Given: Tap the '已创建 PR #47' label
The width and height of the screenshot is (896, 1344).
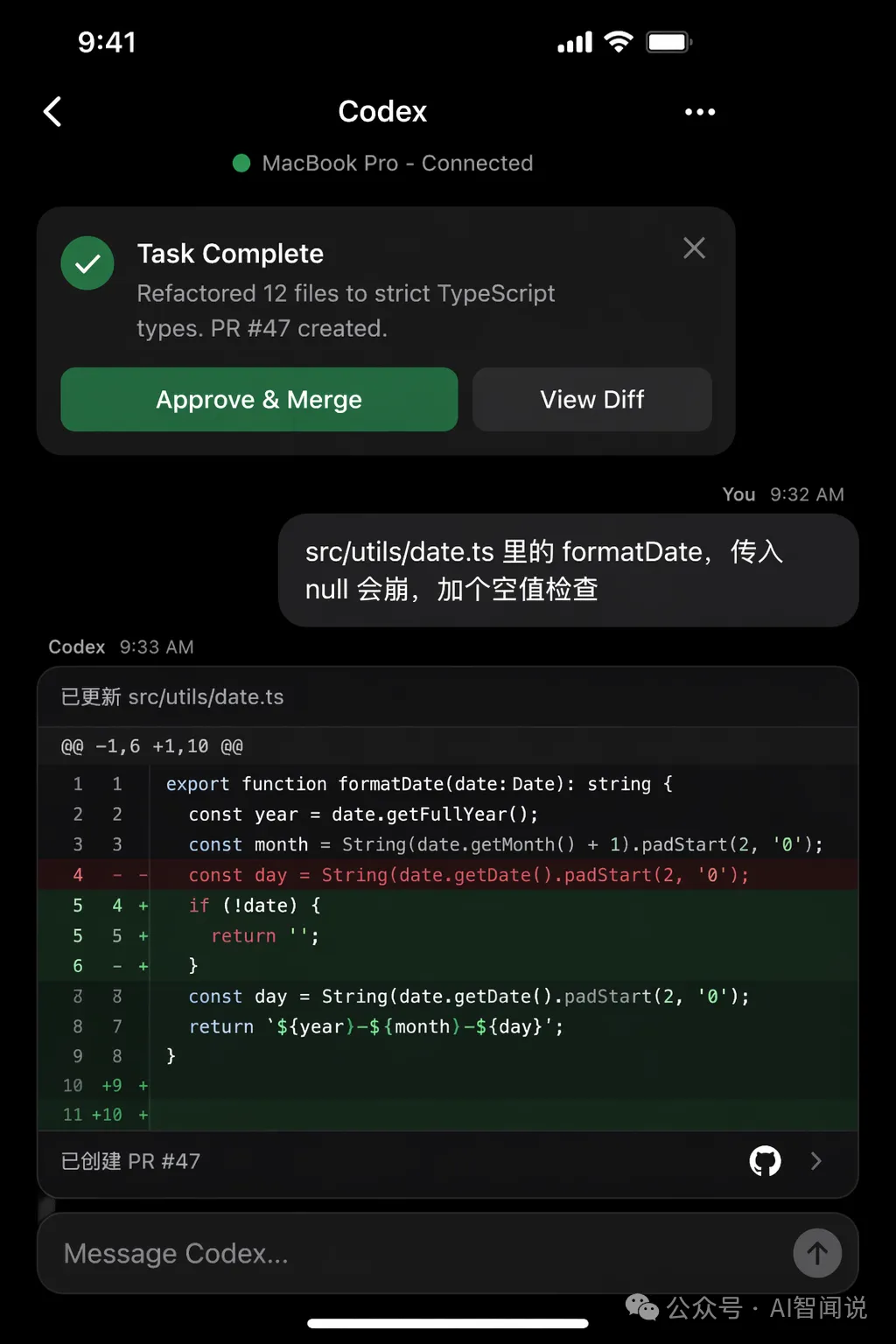Looking at the screenshot, I should pyautogui.click(x=130, y=1161).
